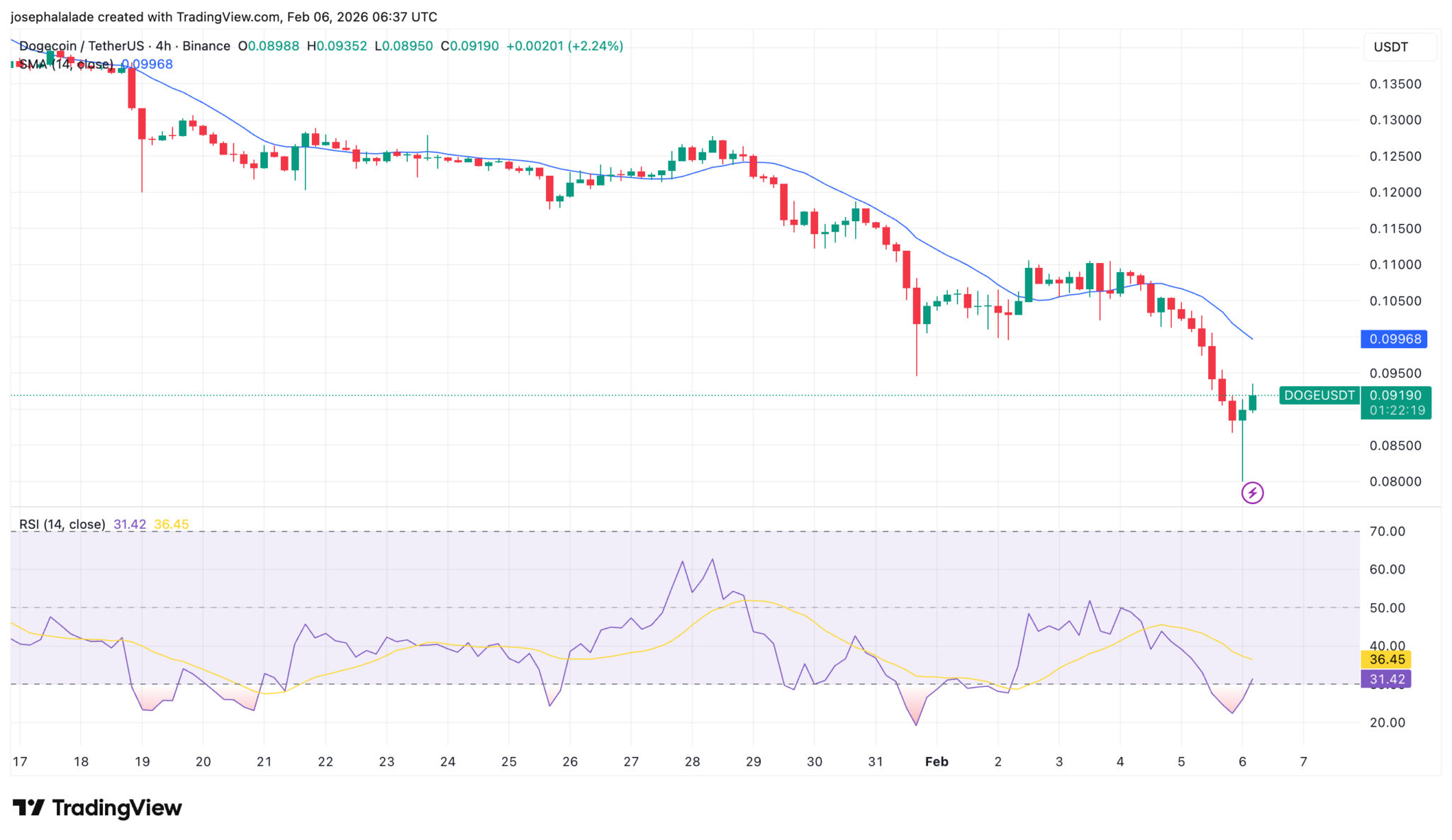
Task: Click the blue SMA 0.09968 axis label
Action: coord(1394,340)
